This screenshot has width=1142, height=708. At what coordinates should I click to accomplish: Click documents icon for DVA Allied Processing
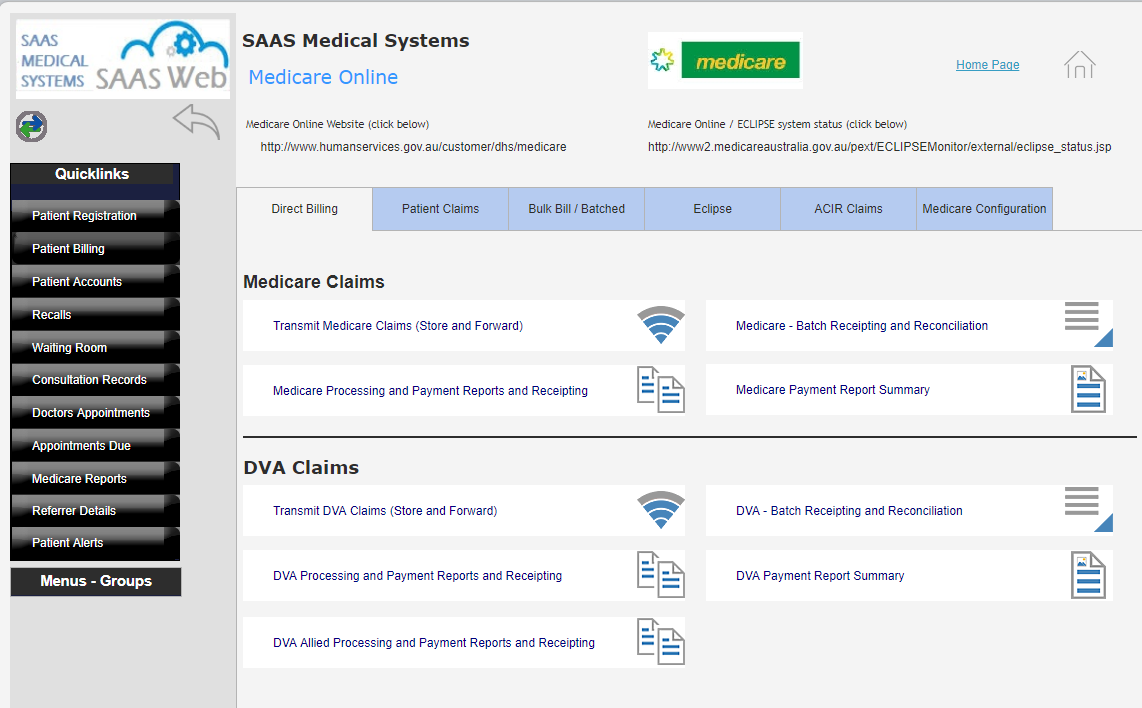[661, 642]
